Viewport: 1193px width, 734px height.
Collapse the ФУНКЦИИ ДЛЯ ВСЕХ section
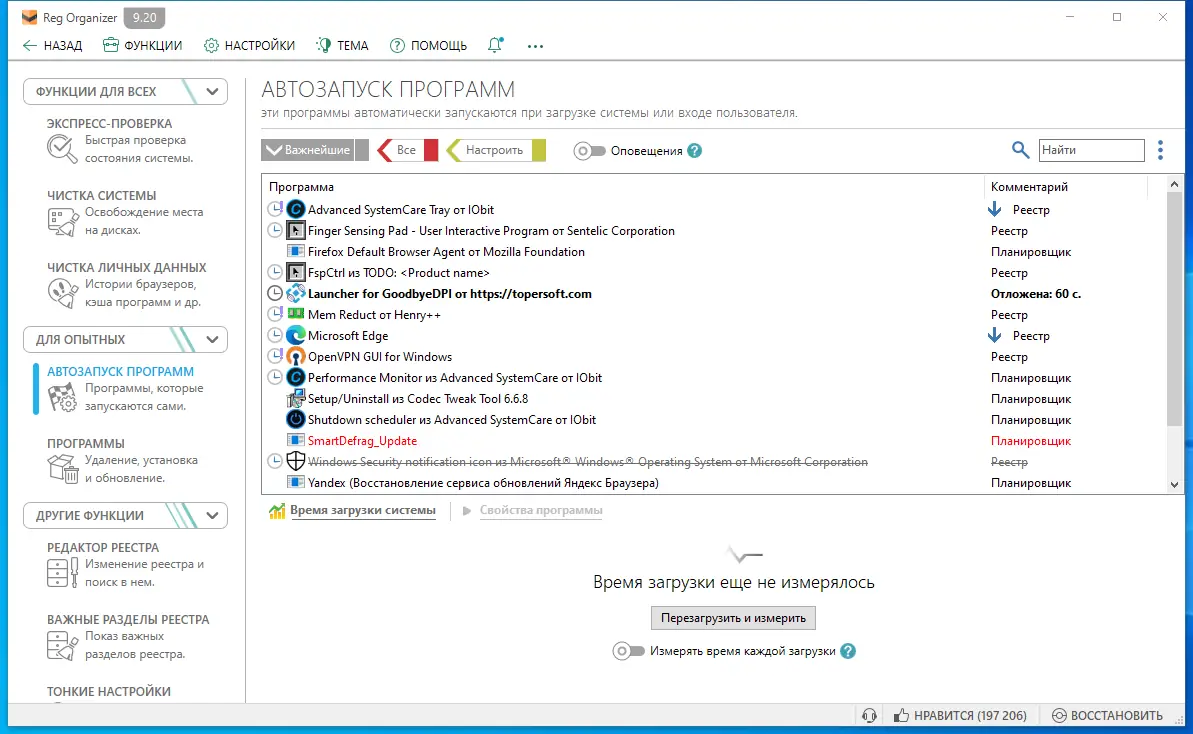(212, 91)
